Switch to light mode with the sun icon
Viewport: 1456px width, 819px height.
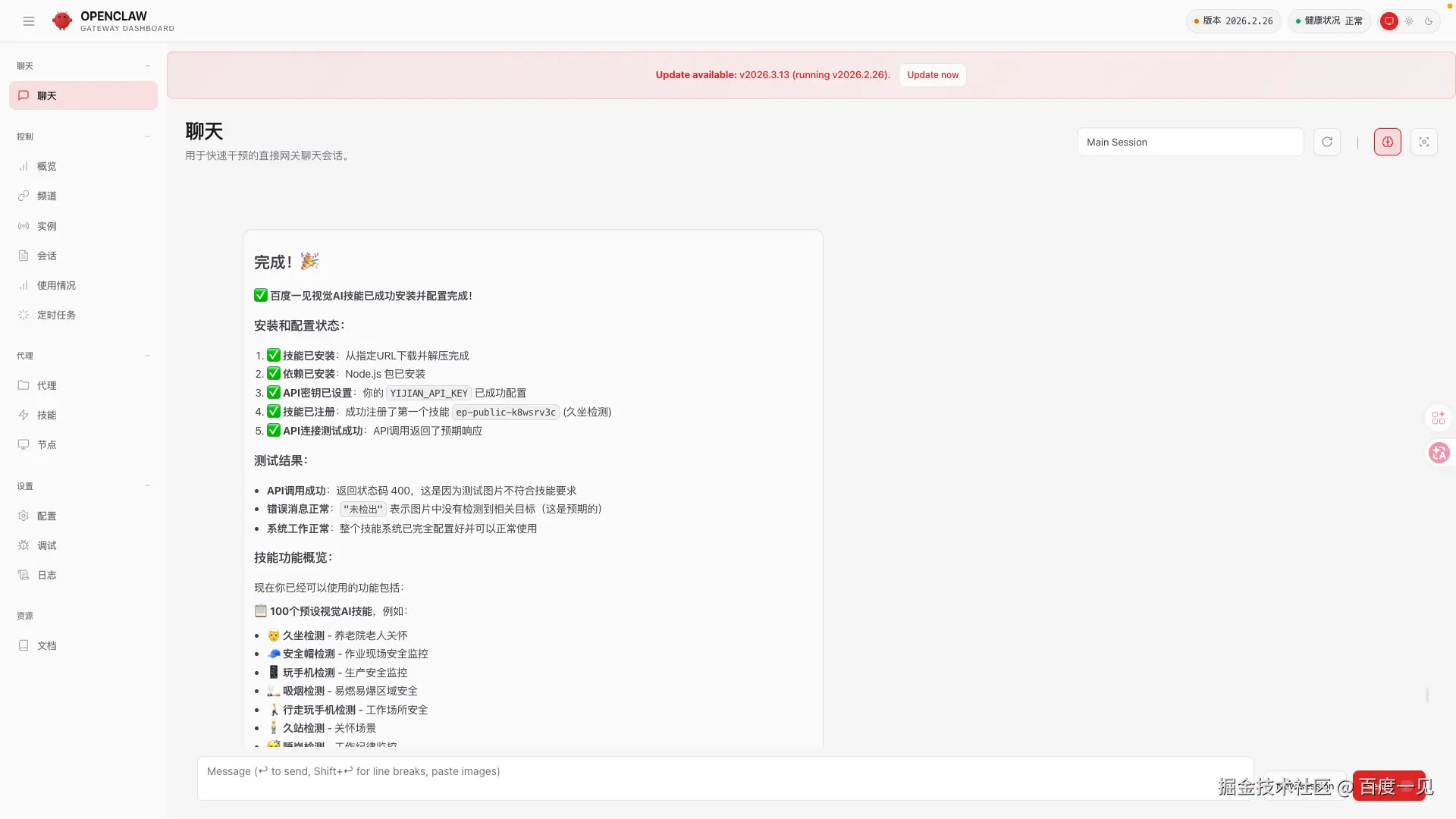coord(1409,21)
